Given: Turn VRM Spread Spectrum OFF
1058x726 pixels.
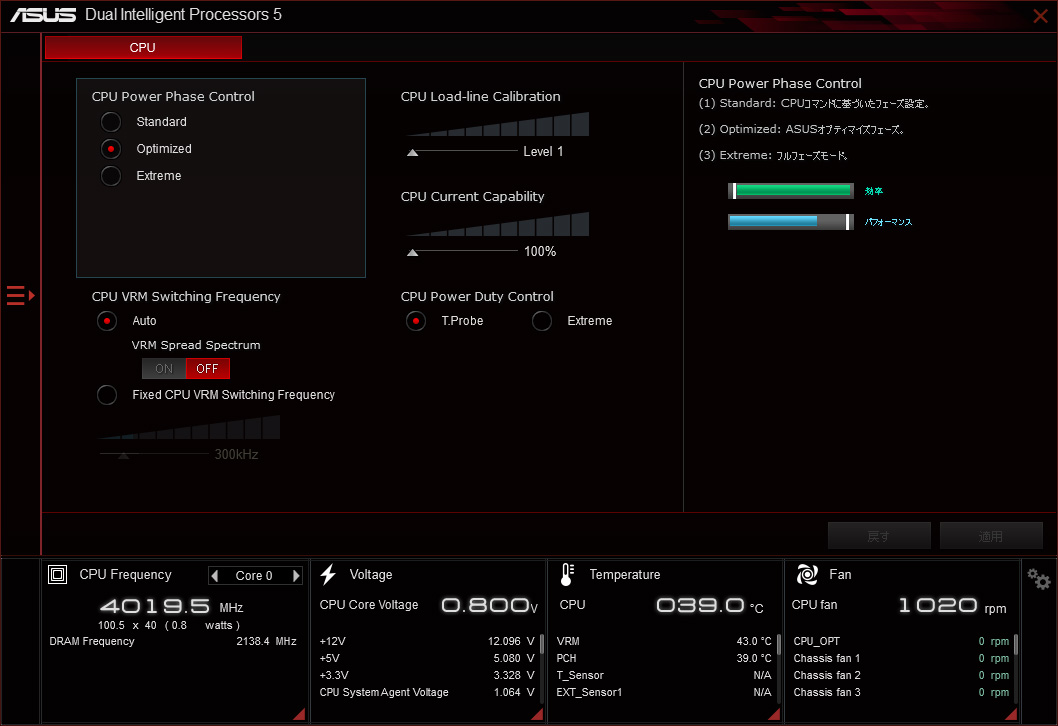Looking at the screenshot, I should 208,368.
